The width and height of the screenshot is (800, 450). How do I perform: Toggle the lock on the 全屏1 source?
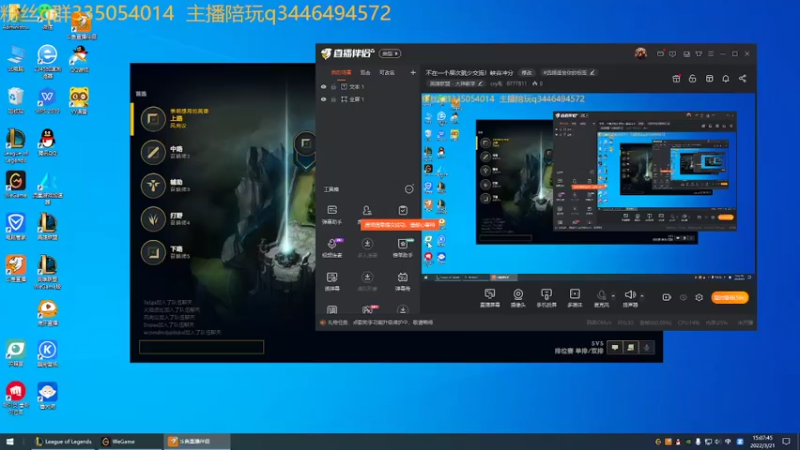(x=333, y=99)
